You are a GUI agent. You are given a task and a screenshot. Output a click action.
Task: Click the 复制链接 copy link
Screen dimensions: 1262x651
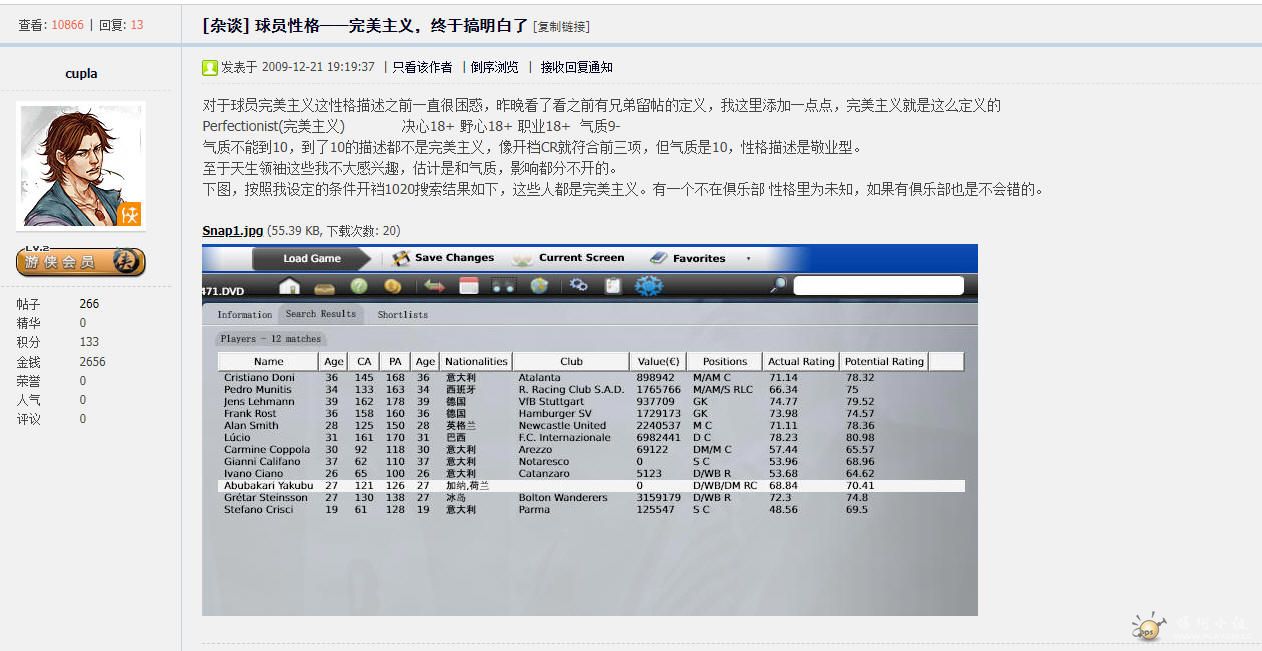[562, 27]
